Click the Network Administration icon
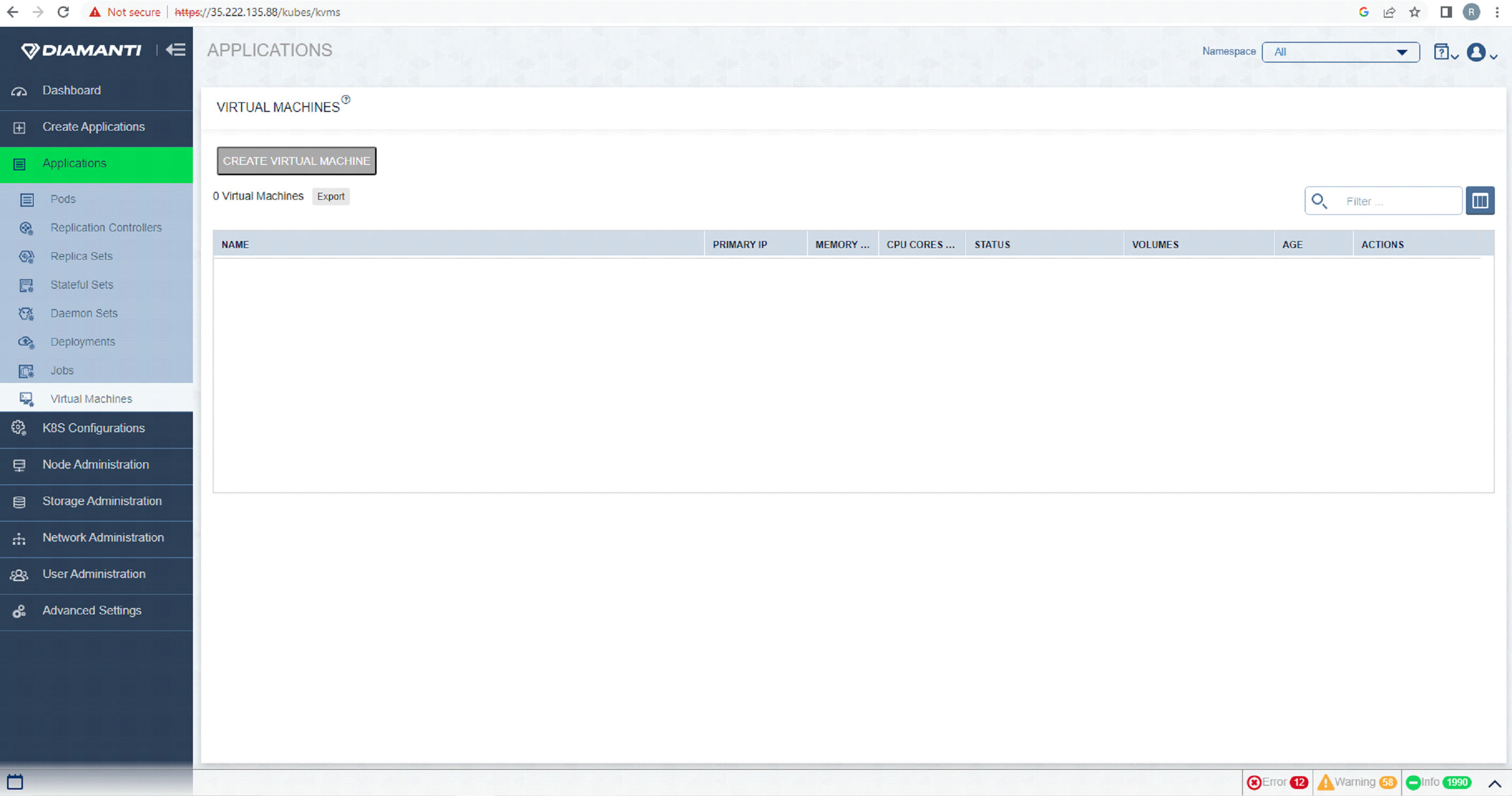1512x796 pixels. click(x=19, y=537)
